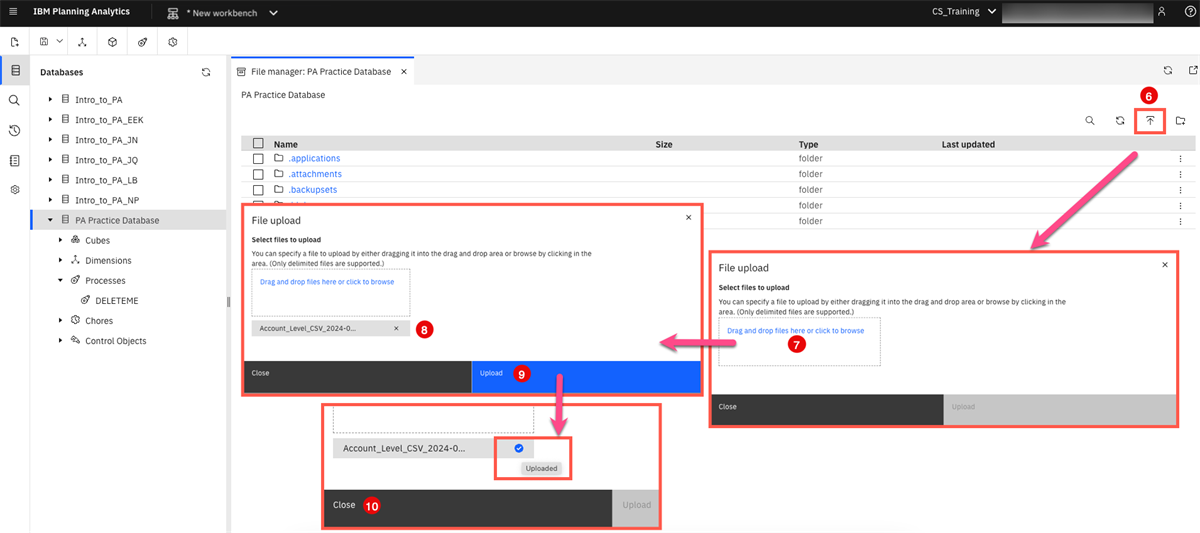Click the user profile icon

[1161, 12]
